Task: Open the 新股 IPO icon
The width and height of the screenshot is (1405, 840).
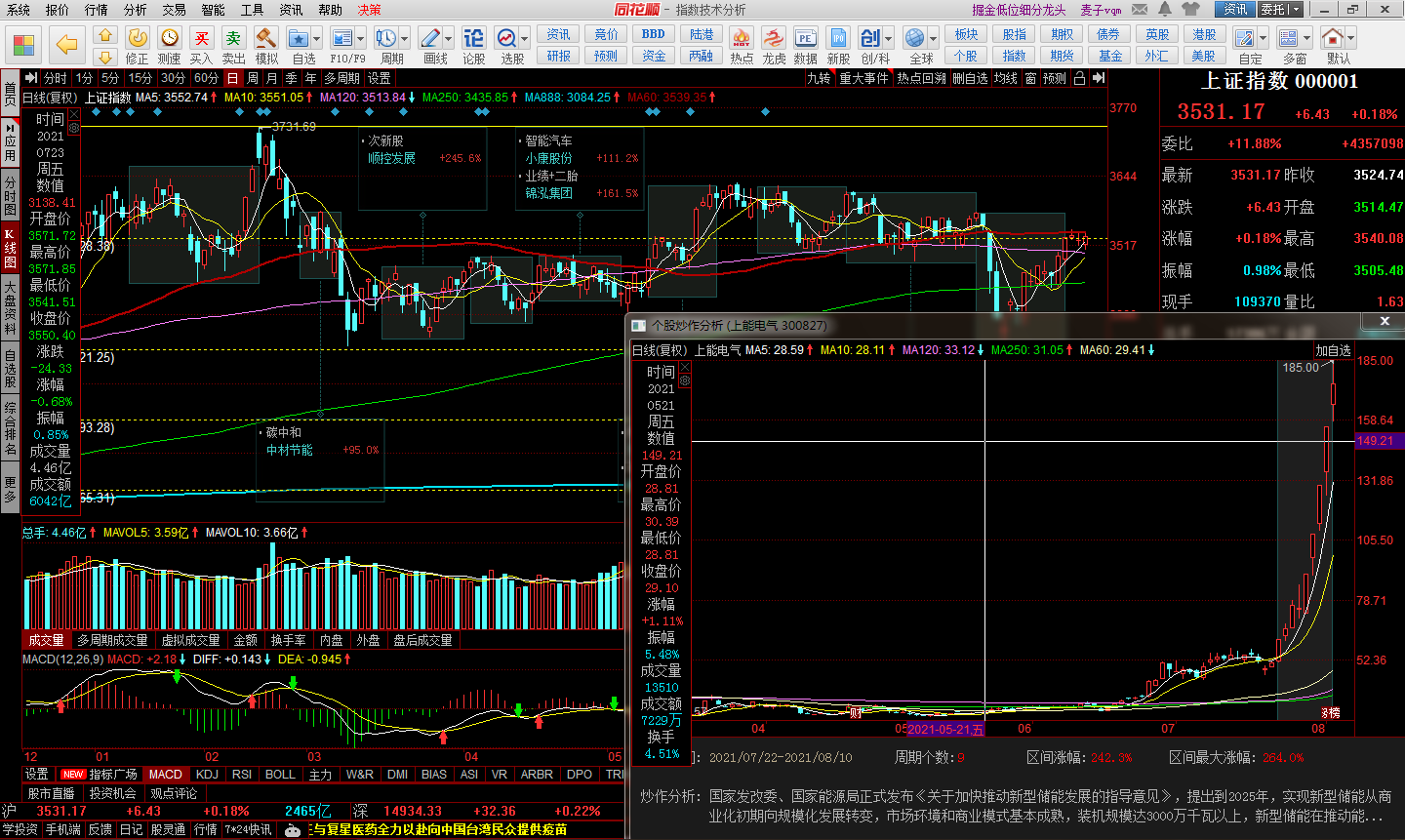Action: tap(839, 38)
